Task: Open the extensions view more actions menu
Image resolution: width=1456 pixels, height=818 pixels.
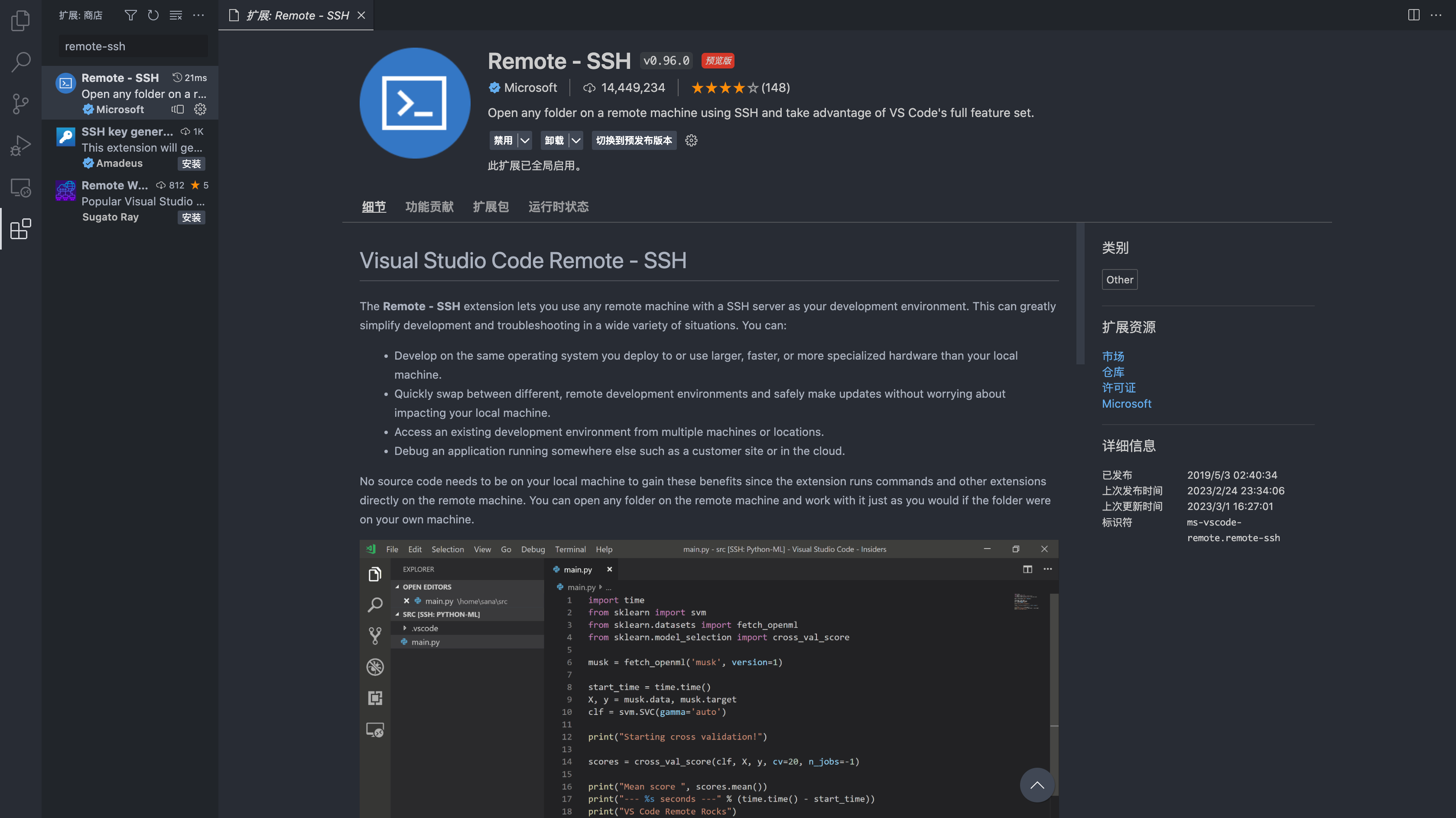Action: (x=198, y=15)
